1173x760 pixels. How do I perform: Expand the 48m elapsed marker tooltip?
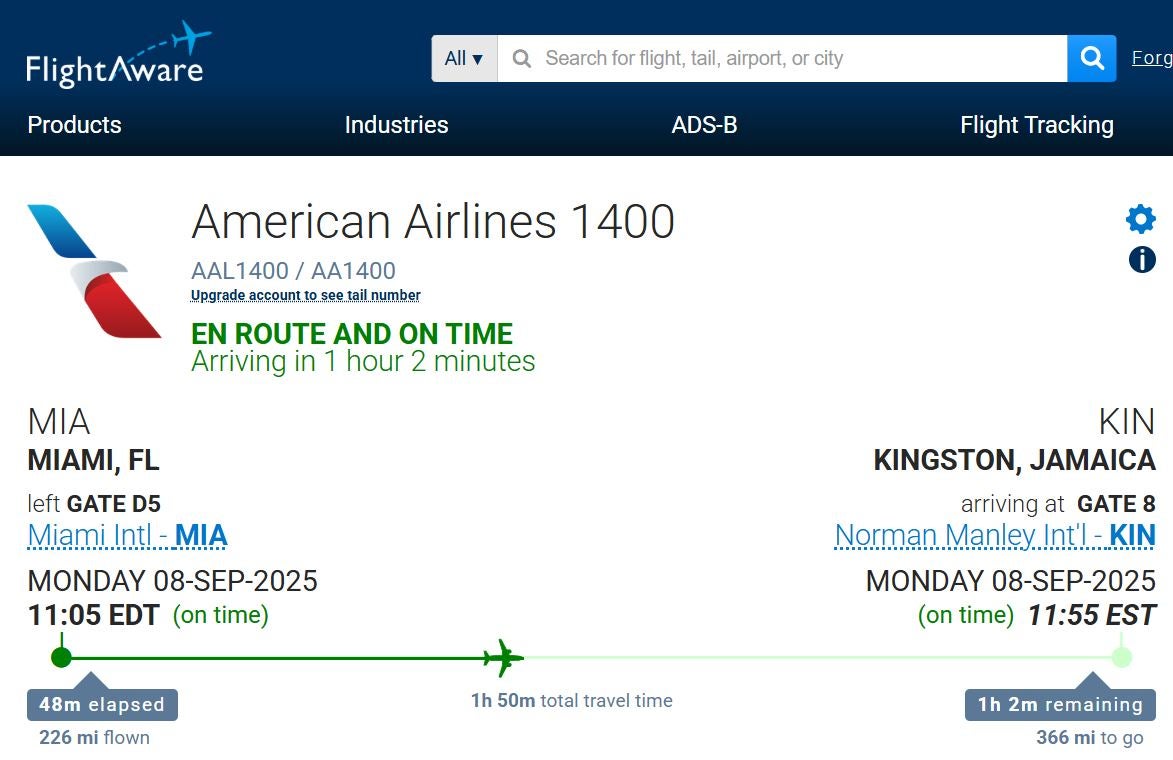[x=100, y=704]
